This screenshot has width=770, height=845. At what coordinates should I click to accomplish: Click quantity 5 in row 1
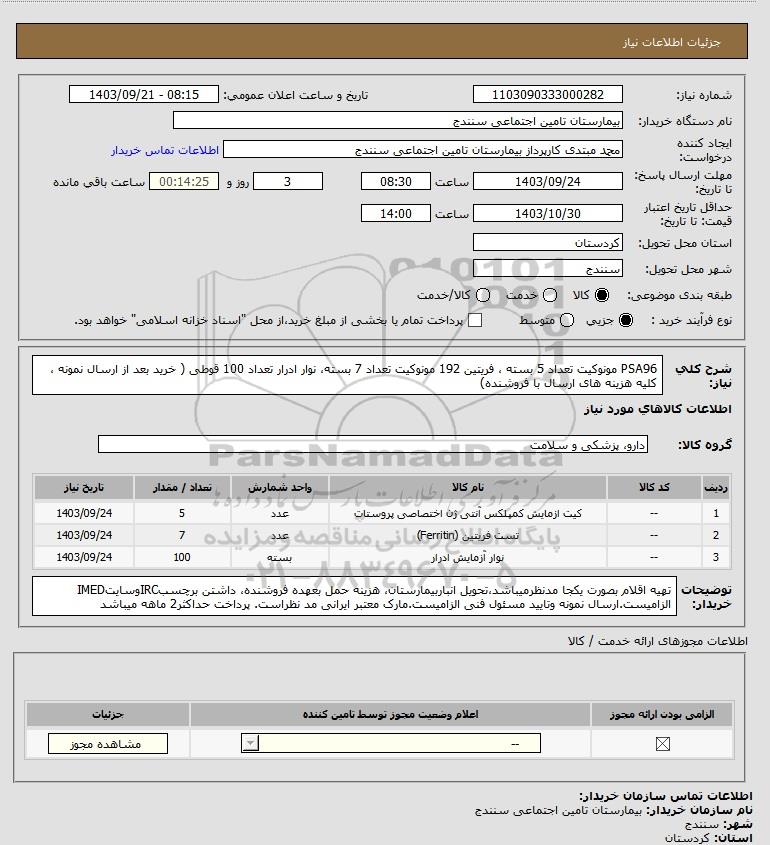pyautogui.click(x=182, y=513)
